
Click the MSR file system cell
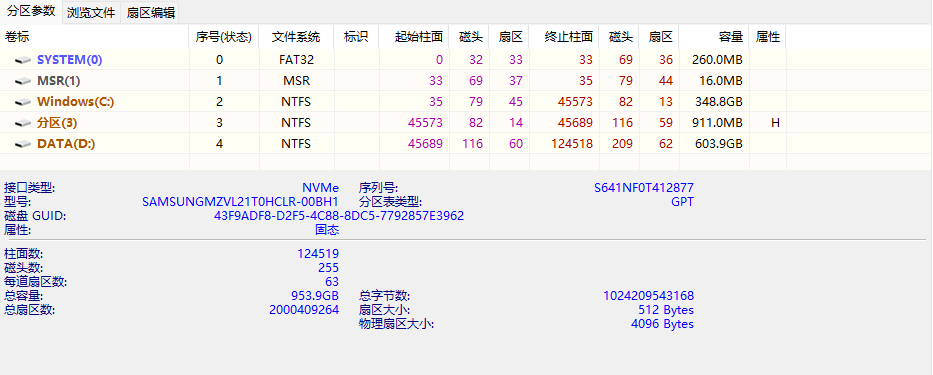pos(296,81)
